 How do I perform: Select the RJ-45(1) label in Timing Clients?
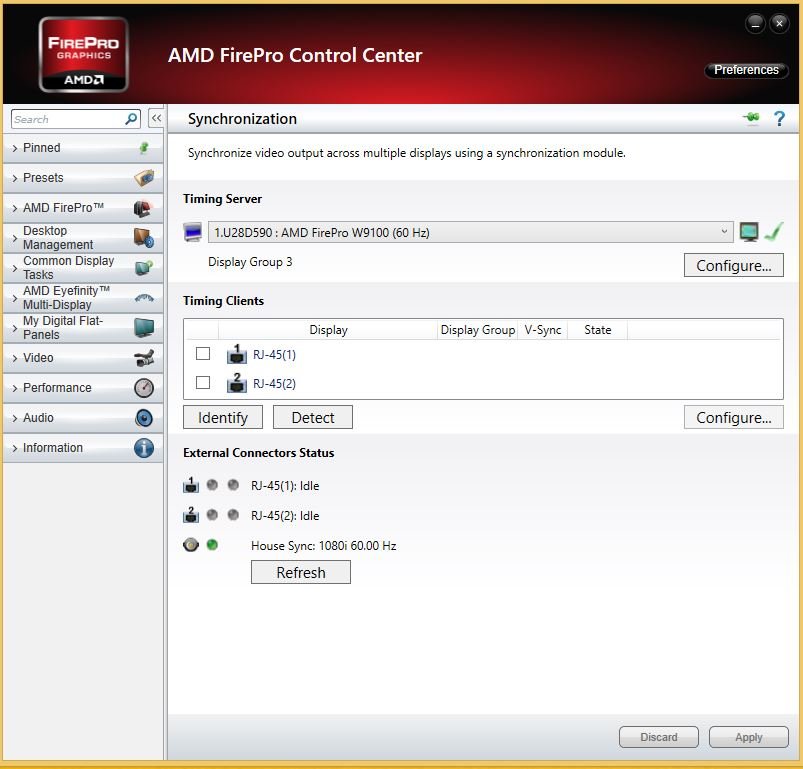[x=274, y=354]
